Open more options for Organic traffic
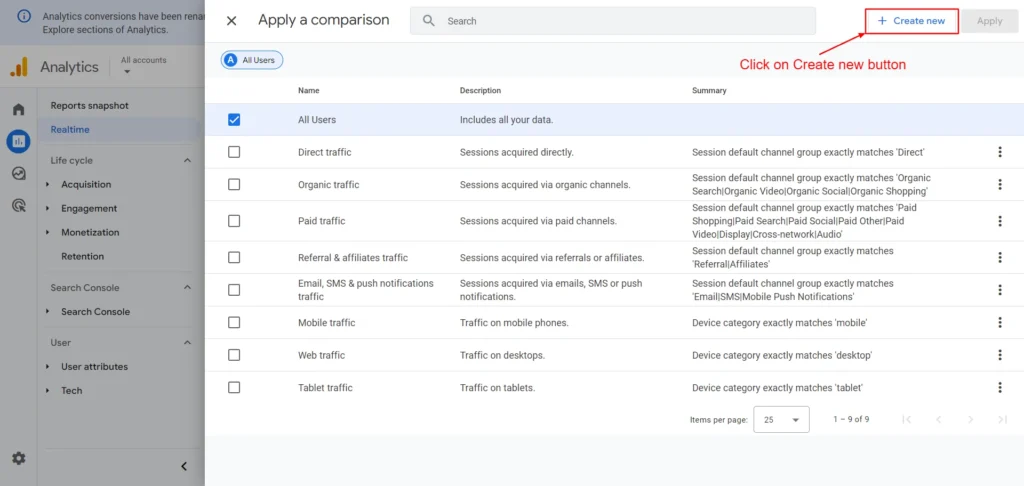1024x486 pixels. (999, 185)
